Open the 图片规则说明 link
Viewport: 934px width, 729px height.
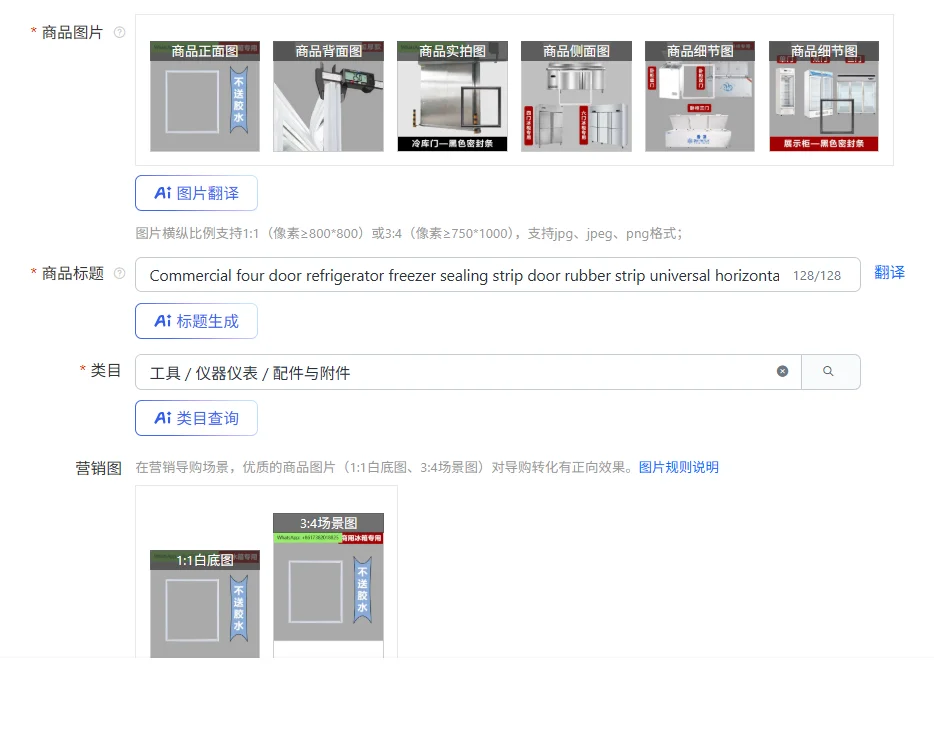[x=678, y=467]
